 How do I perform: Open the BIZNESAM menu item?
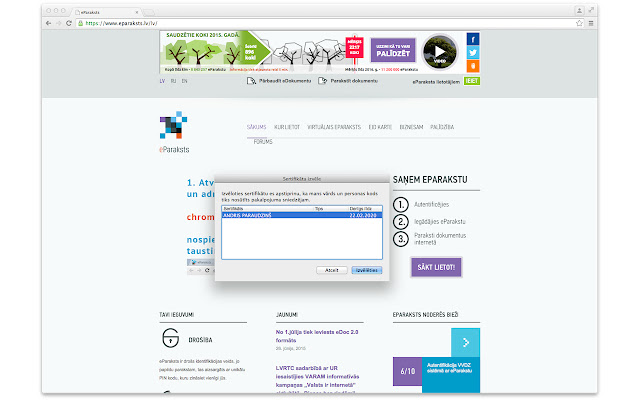411,127
